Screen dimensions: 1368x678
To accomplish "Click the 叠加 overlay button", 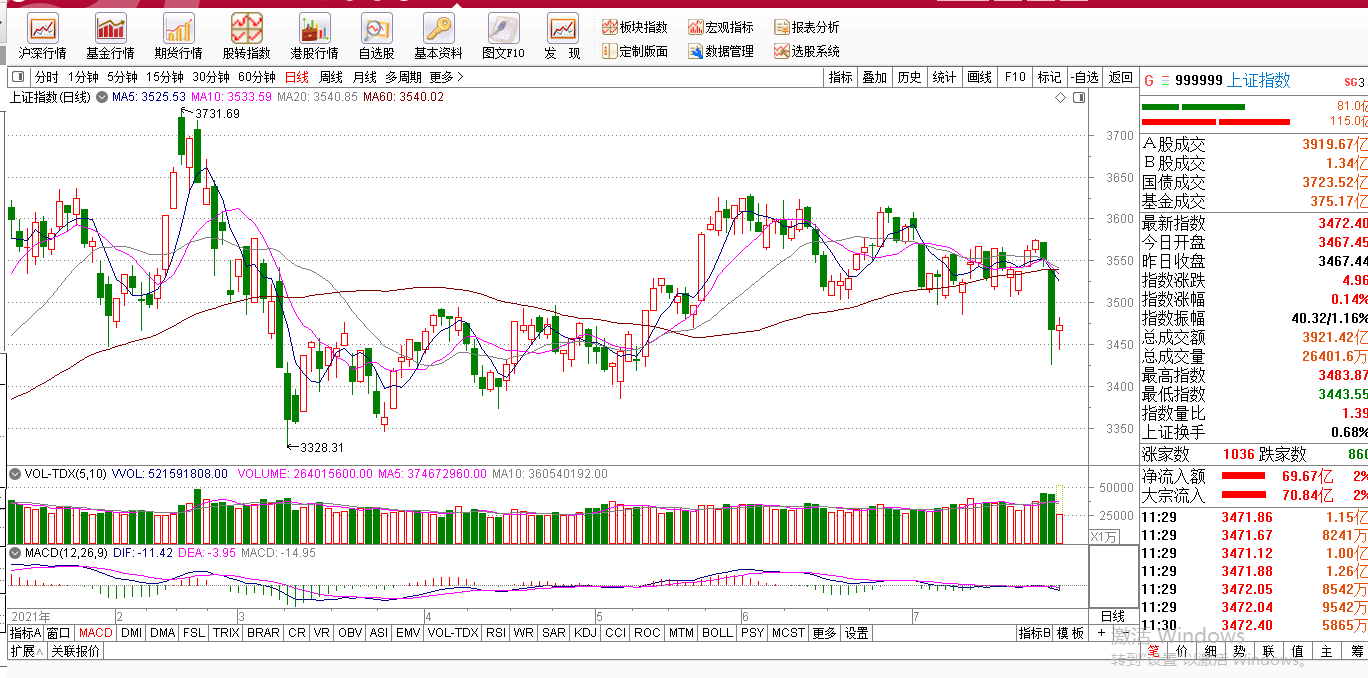I will (874, 77).
